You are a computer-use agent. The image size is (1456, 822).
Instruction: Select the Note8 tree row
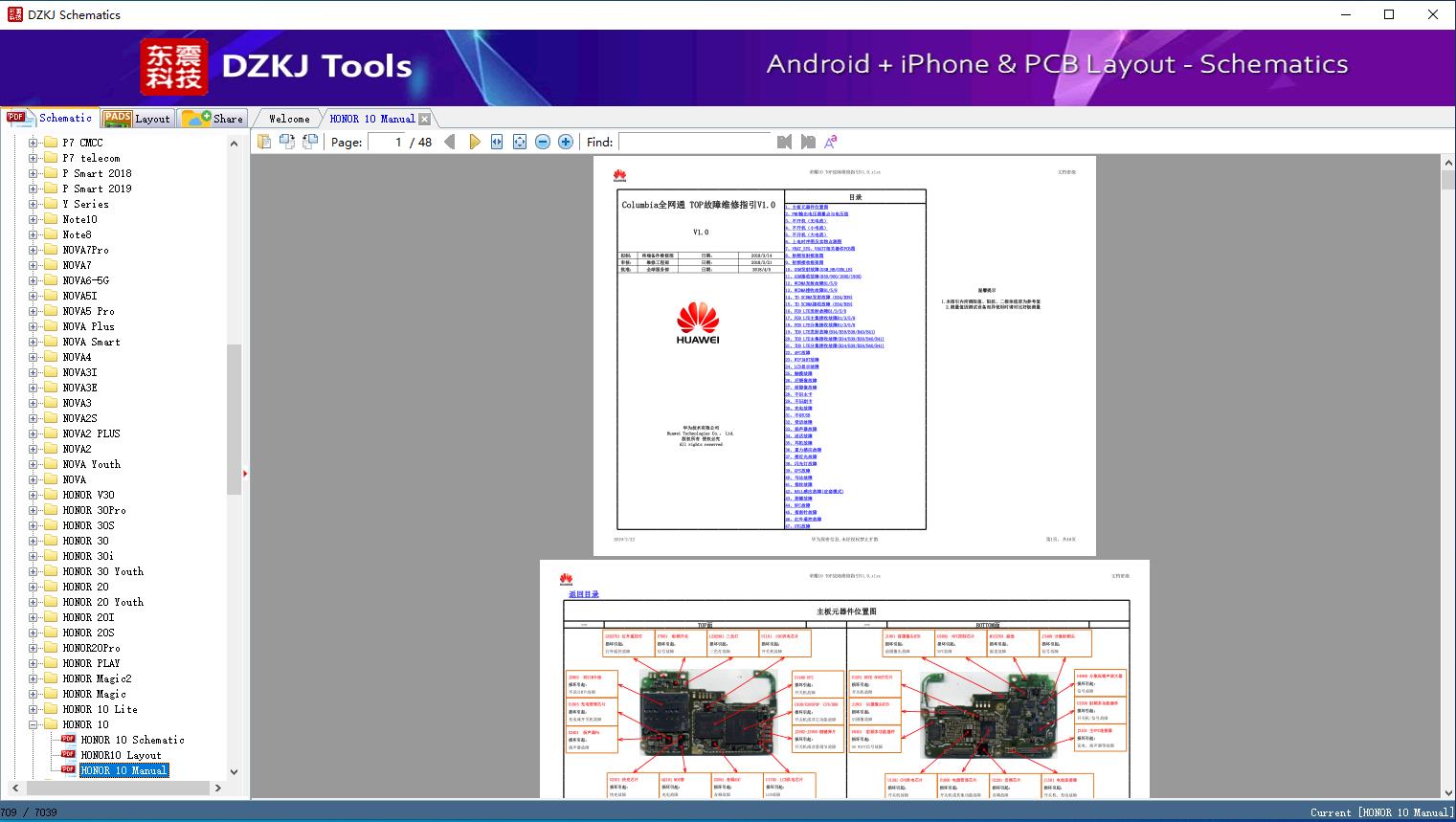[77, 234]
